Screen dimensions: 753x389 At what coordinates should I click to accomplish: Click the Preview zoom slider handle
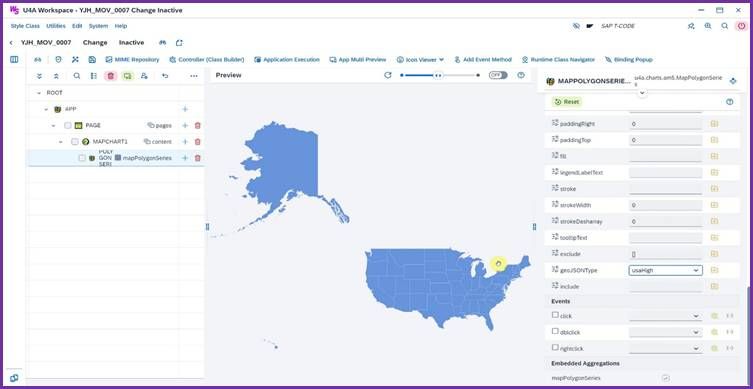click(438, 75)
